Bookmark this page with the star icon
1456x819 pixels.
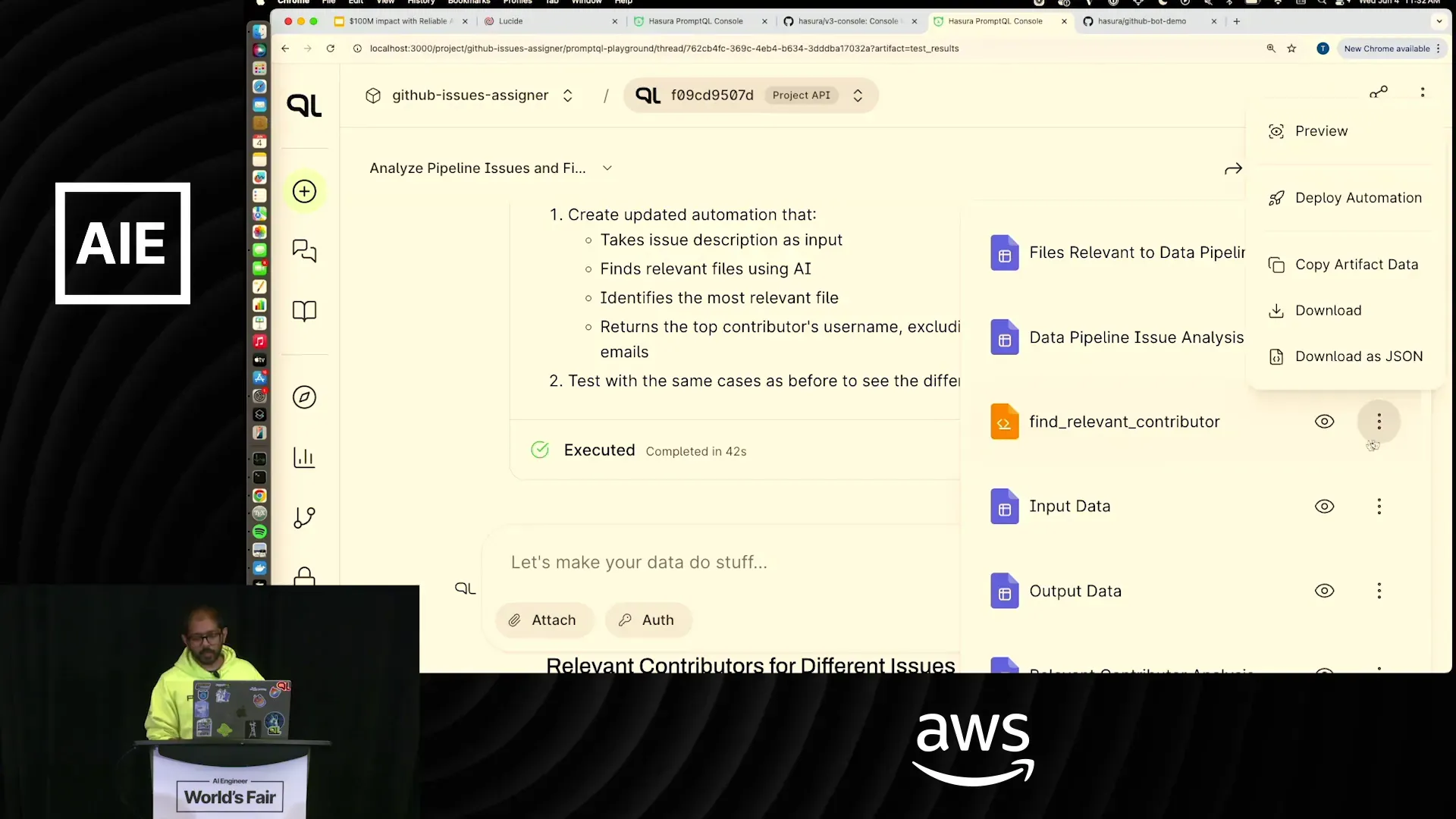pos(1291,49)
